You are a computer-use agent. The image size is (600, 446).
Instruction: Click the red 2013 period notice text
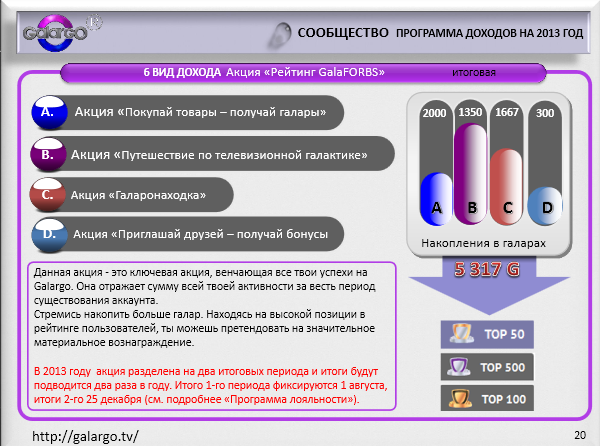pos(210,385)
